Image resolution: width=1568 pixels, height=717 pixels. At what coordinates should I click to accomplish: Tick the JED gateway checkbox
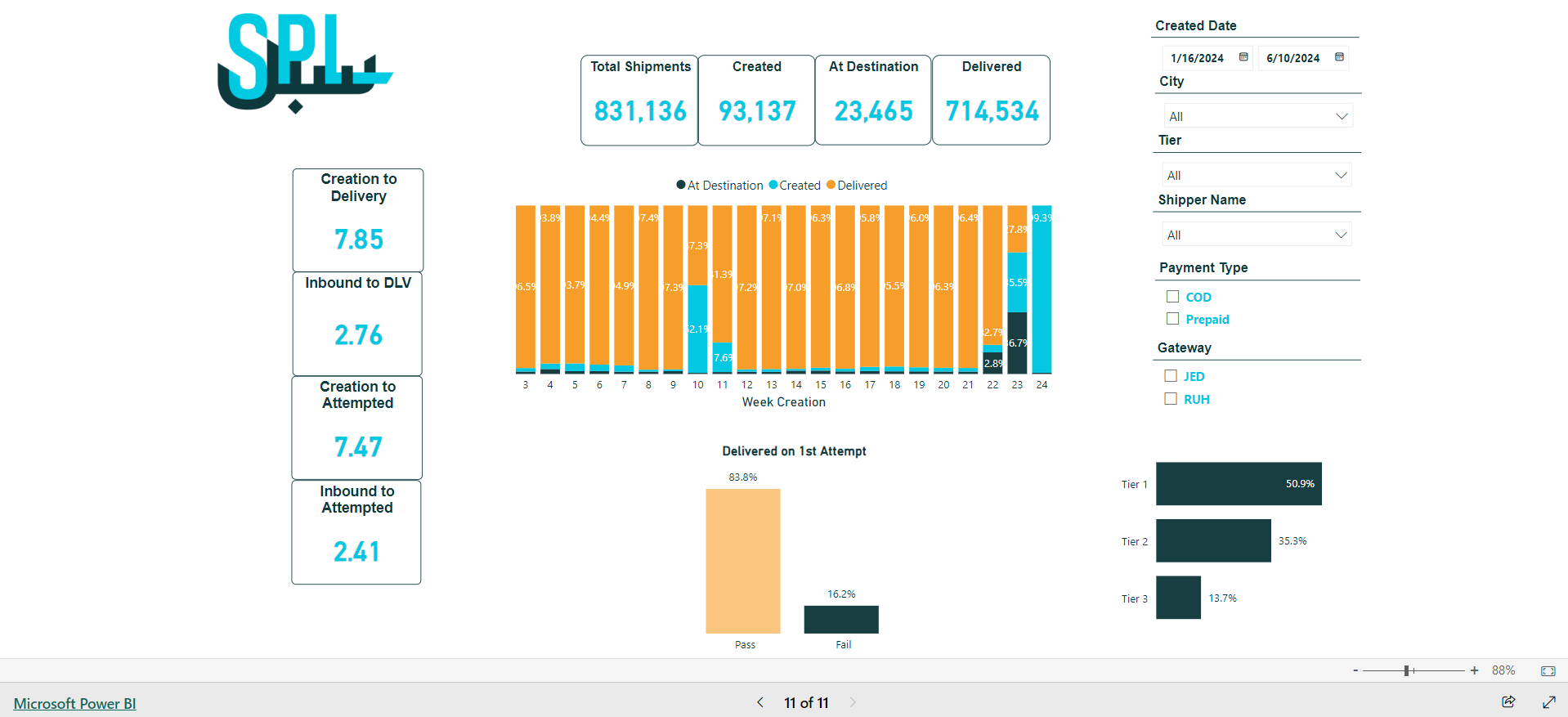coord(1171,376)
